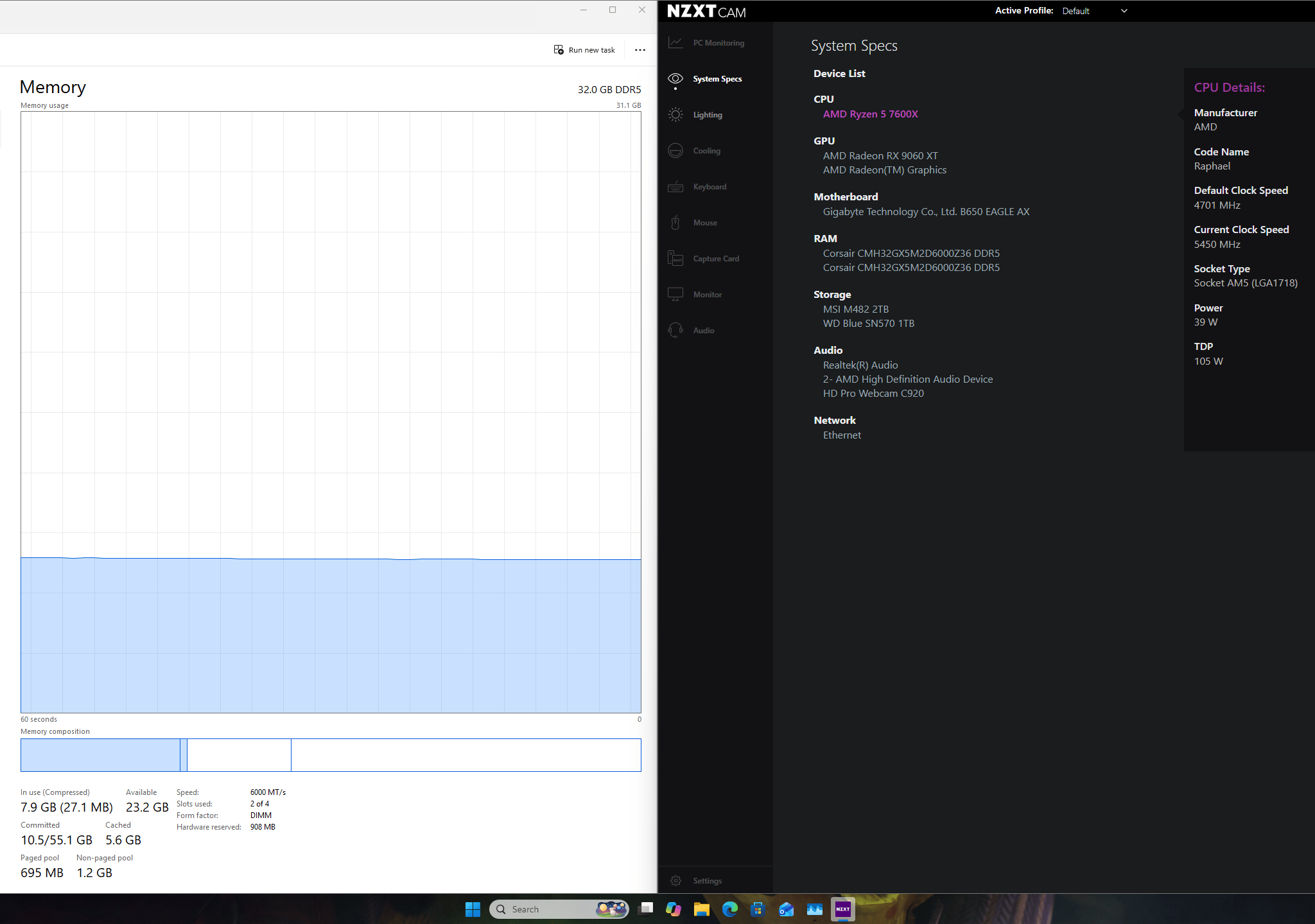Open the Monitor section icon
The height and width of the screenshot is (924, 1315).
click(x=675, y=295)
